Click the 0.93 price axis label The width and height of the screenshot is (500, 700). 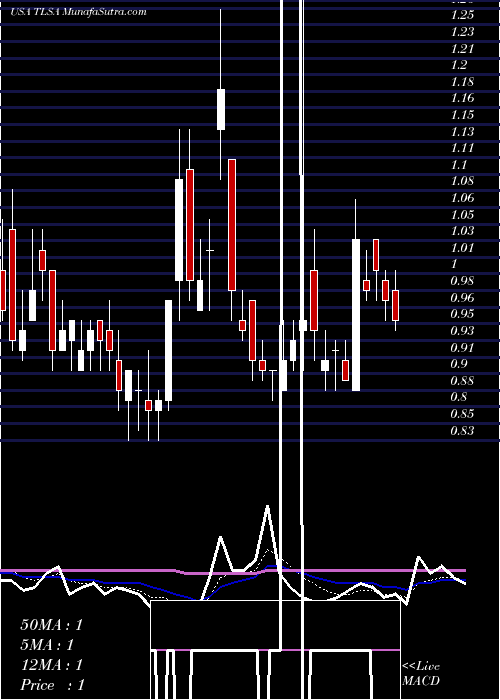(462, 331)
